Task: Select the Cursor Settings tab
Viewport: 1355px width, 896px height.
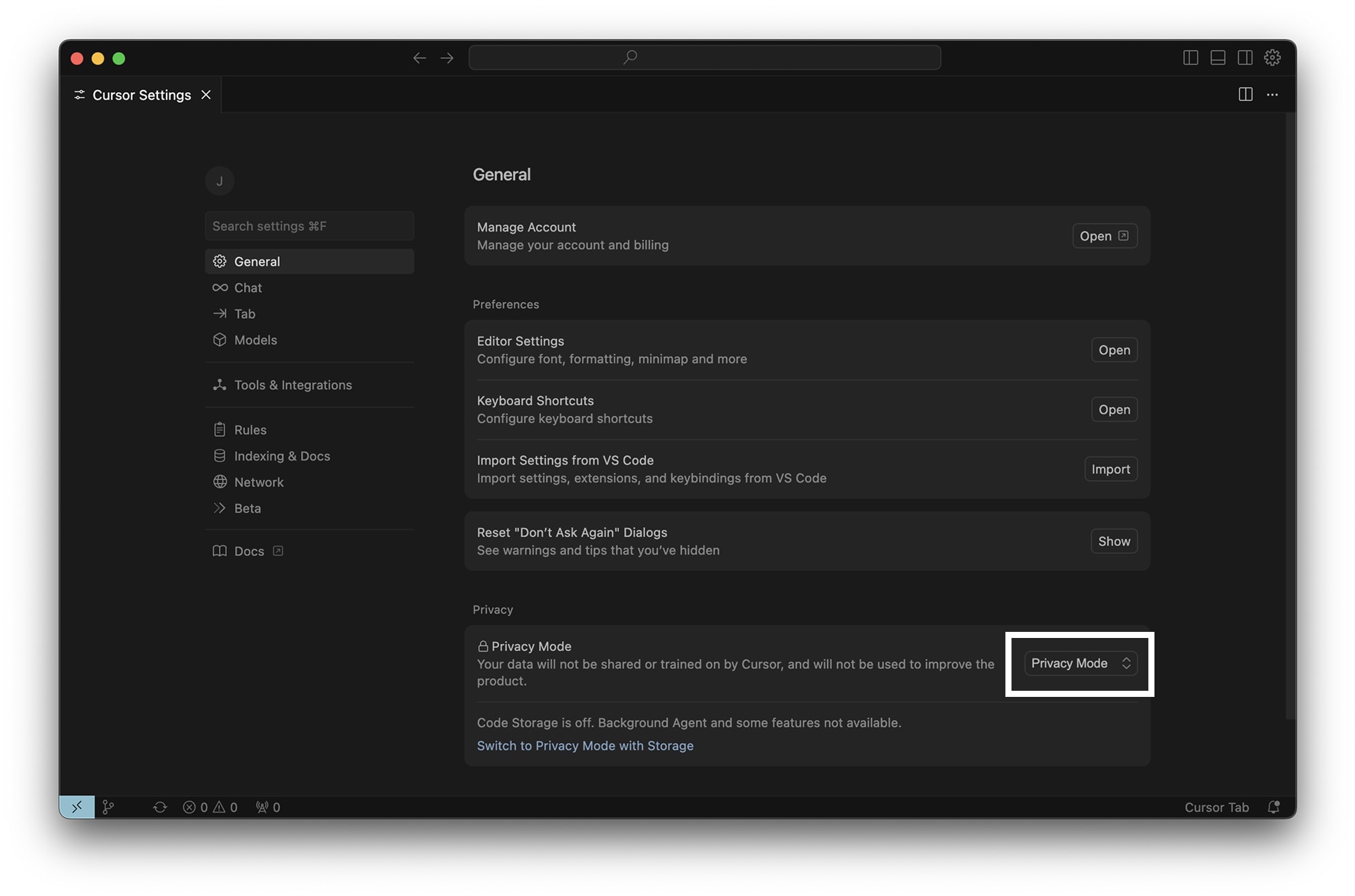Action: coord(141,95)
